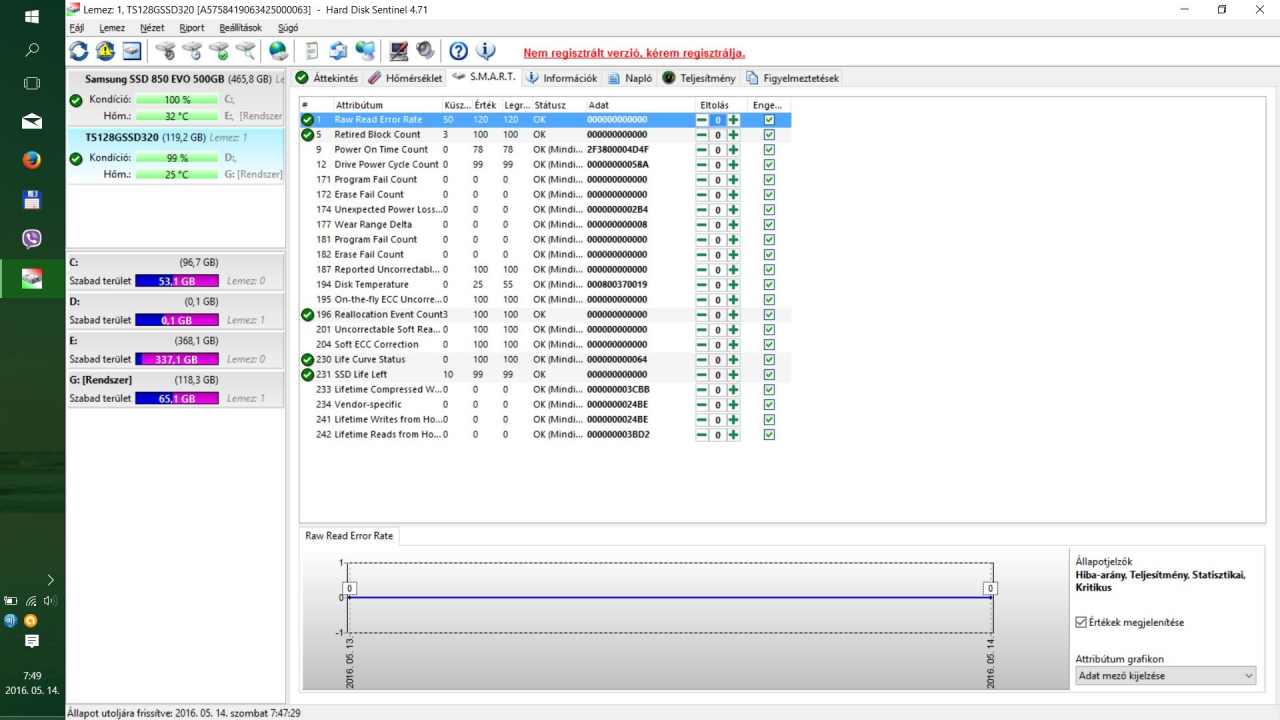Click the blue refresh arrows toolbar icon
The image size is (1280, 720).
pyautogui.click(x=78, y=51)
